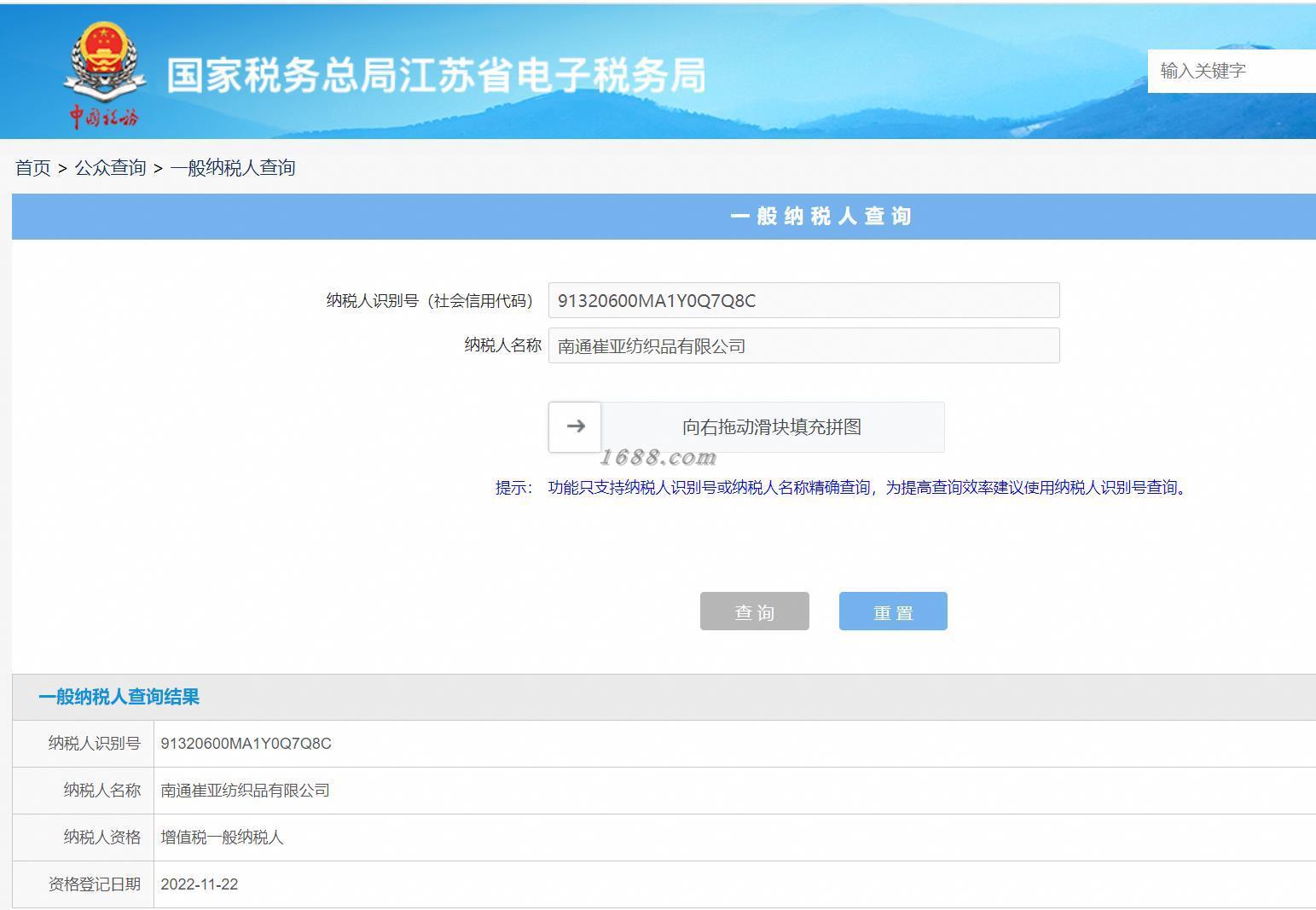
Task: Click result name 南通崔亚纺织品有限公司 in table
Action: (245, 791)
